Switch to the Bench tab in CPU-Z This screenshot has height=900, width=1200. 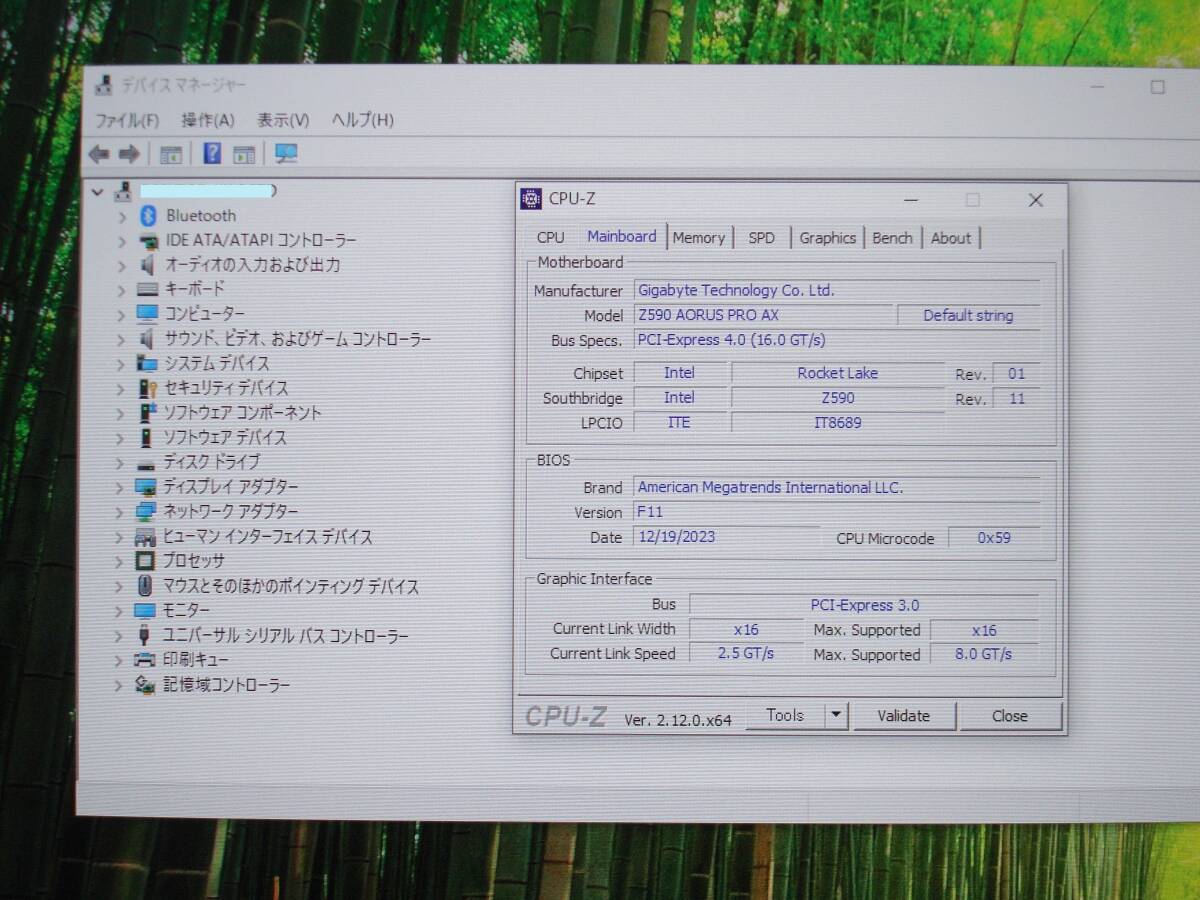[x=892, y=238]
